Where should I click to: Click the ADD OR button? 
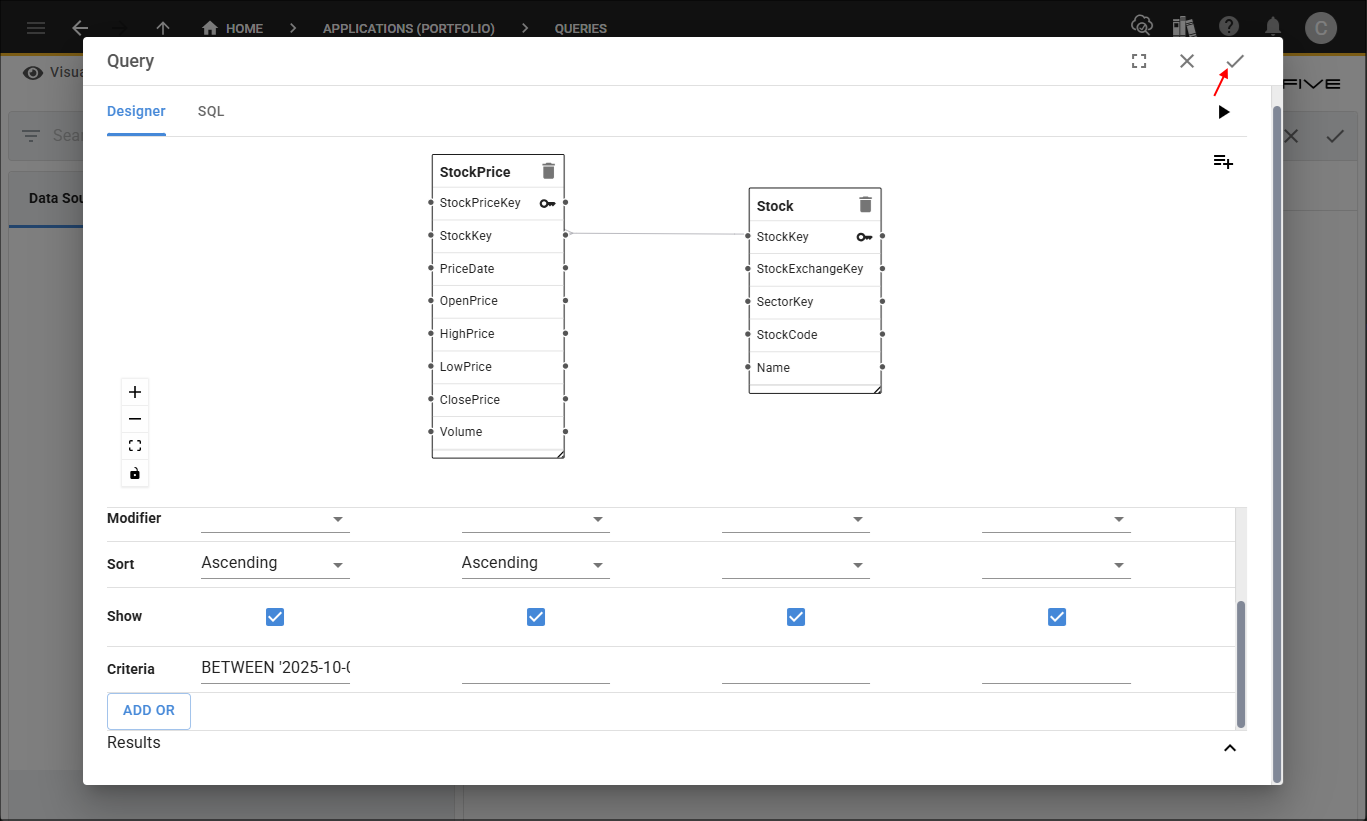[x=149, y=711]
